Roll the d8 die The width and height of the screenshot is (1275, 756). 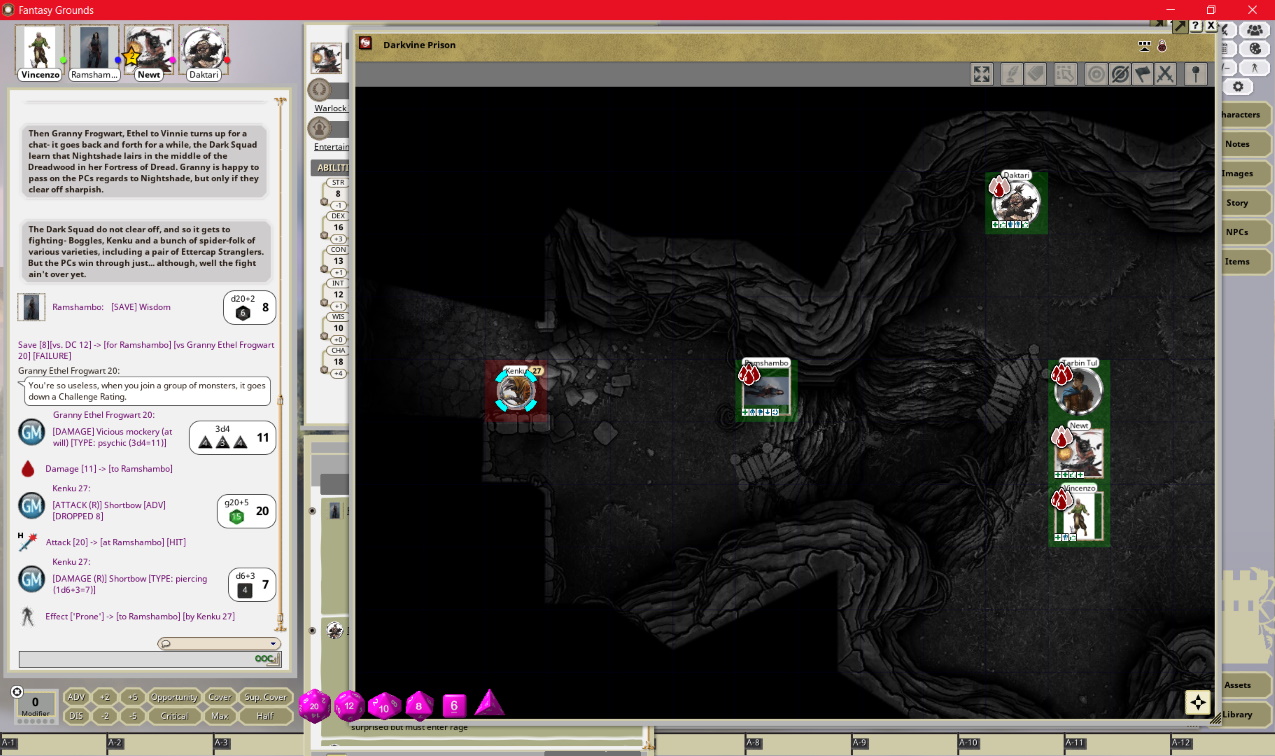click(x=419, y=705)
